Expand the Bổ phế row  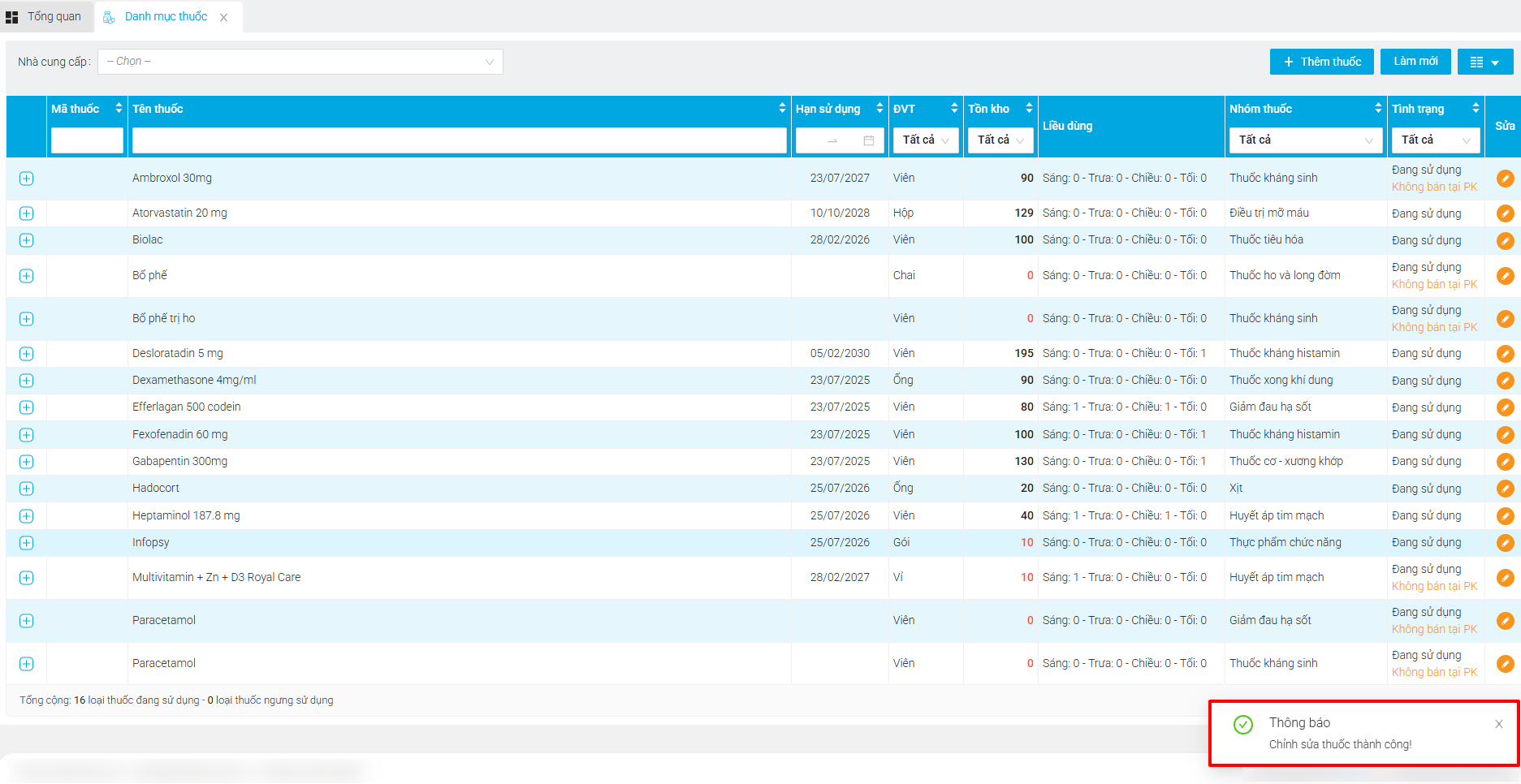[x=26, y=276]
